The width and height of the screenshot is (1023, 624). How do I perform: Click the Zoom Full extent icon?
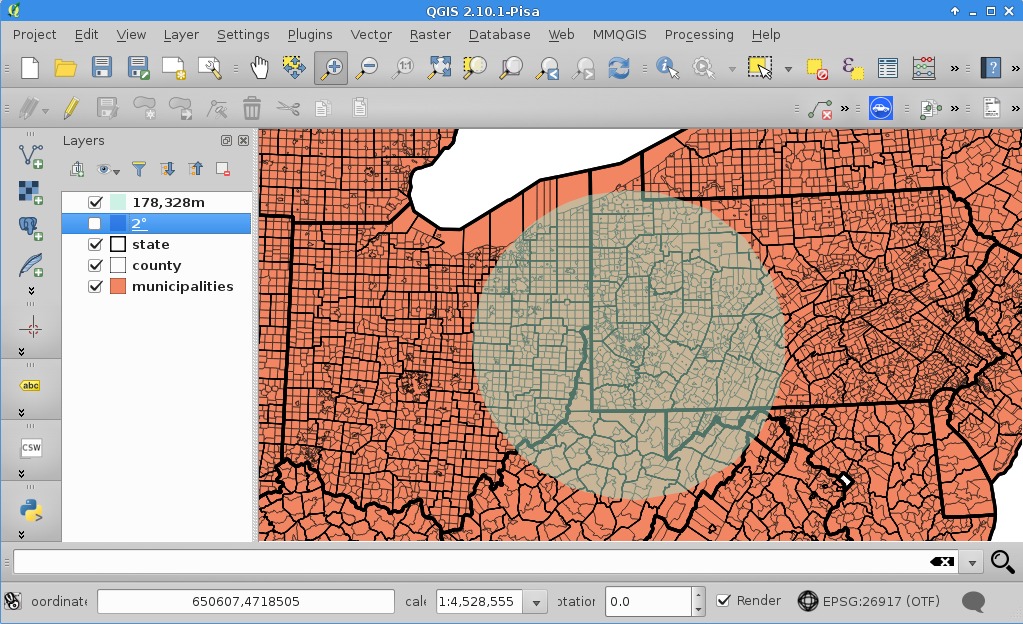439,68
